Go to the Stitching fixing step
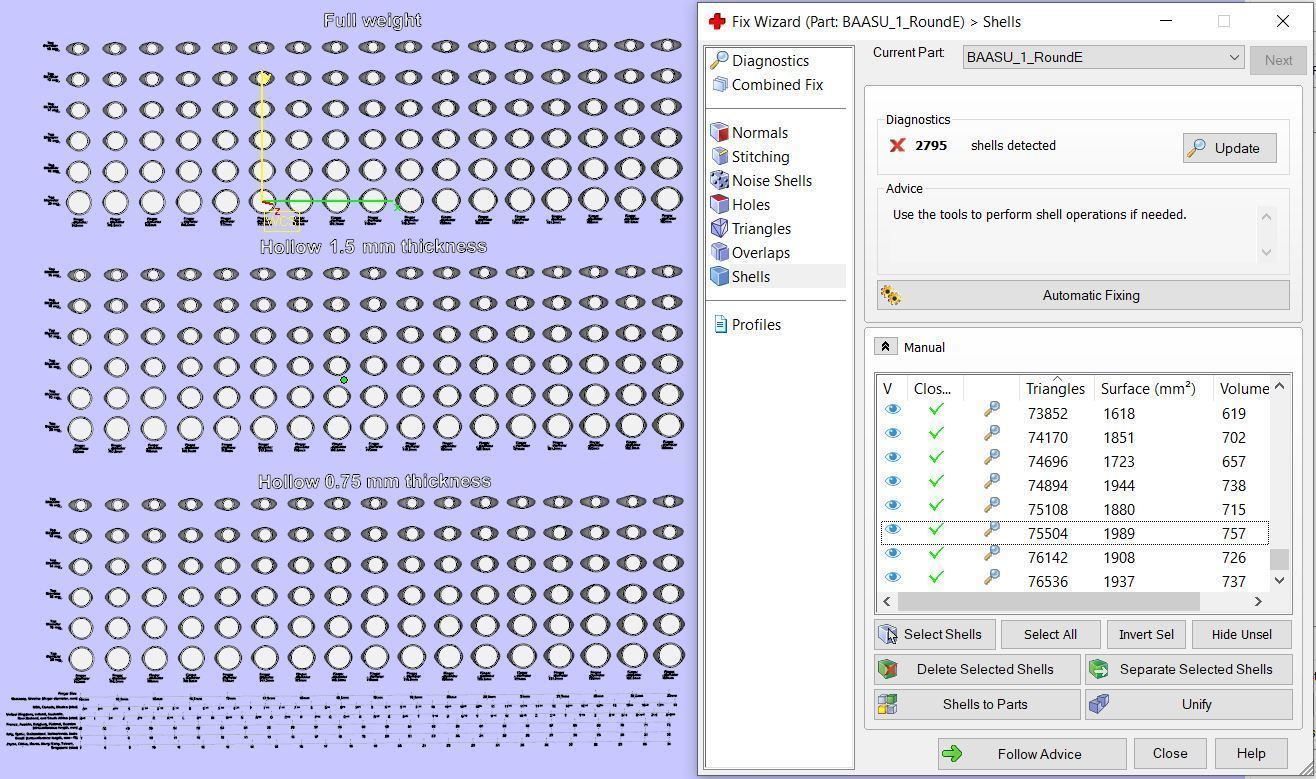The width and height of the screenshot is (1316, 779). (750, 157)
